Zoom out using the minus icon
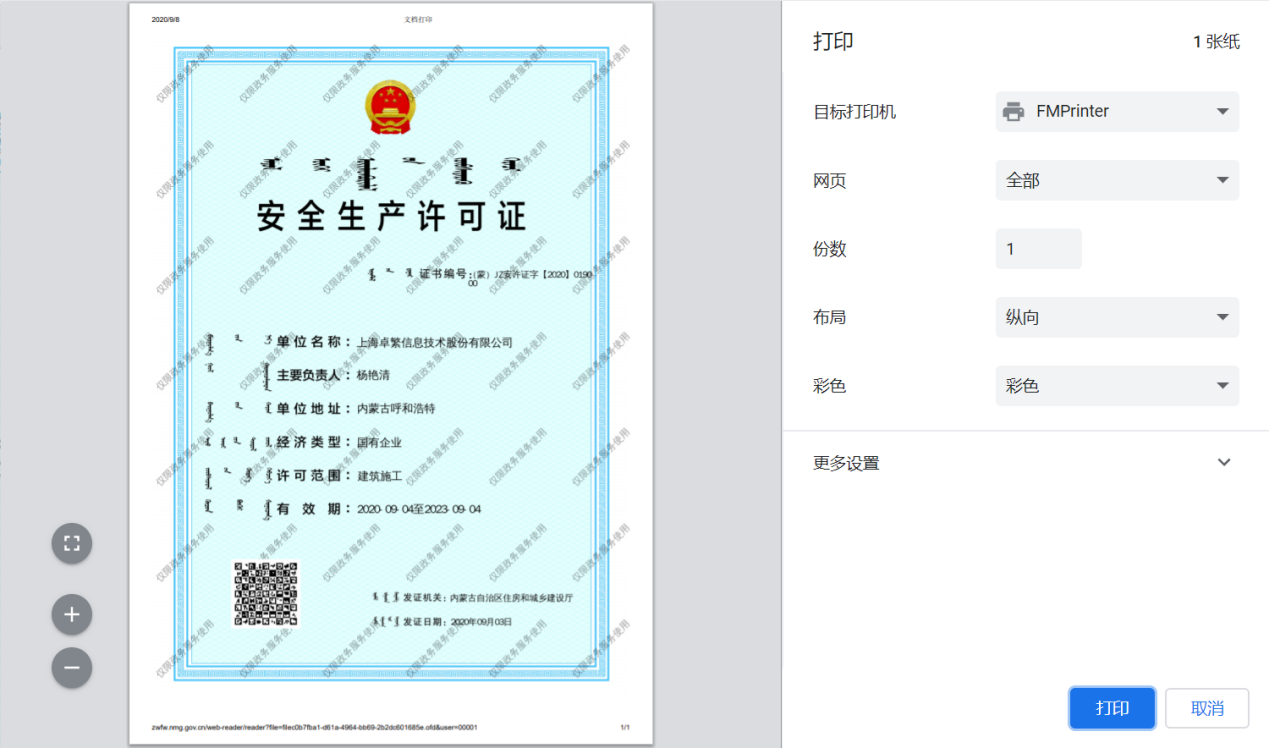The width and height of the screenshot is (1269, 748). (71, 667)
